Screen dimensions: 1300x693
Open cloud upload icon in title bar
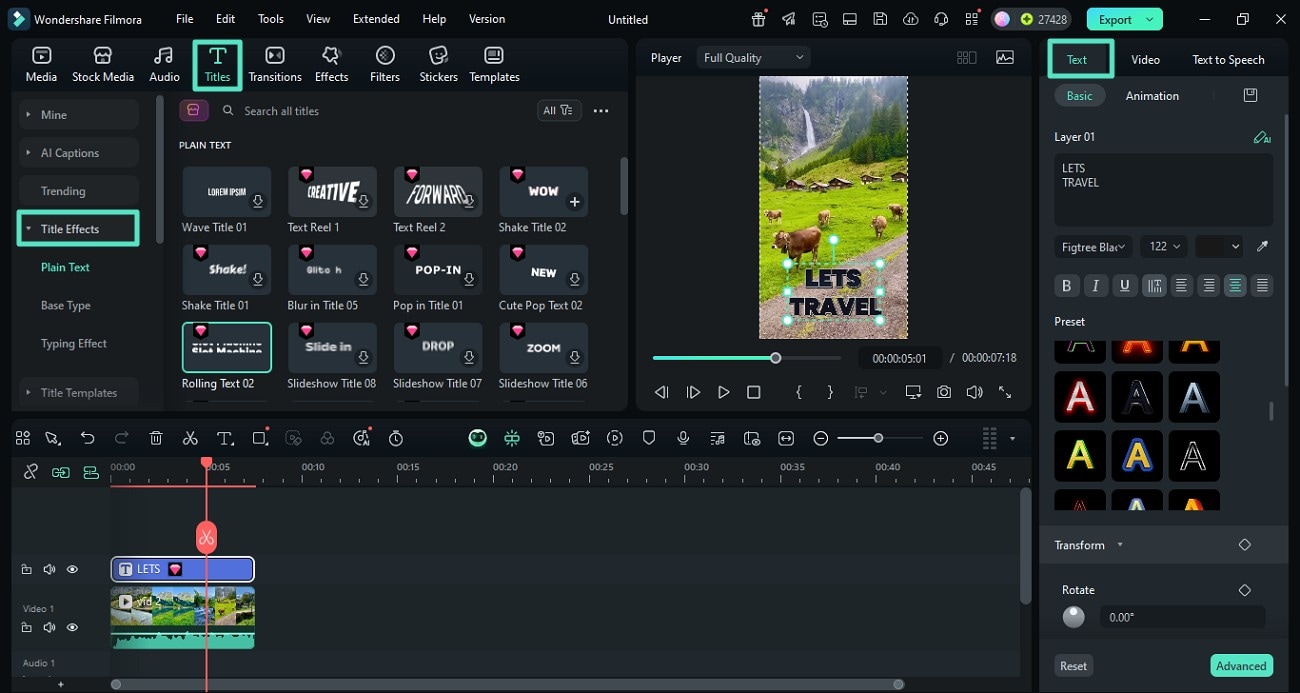[x=910, y=19]
